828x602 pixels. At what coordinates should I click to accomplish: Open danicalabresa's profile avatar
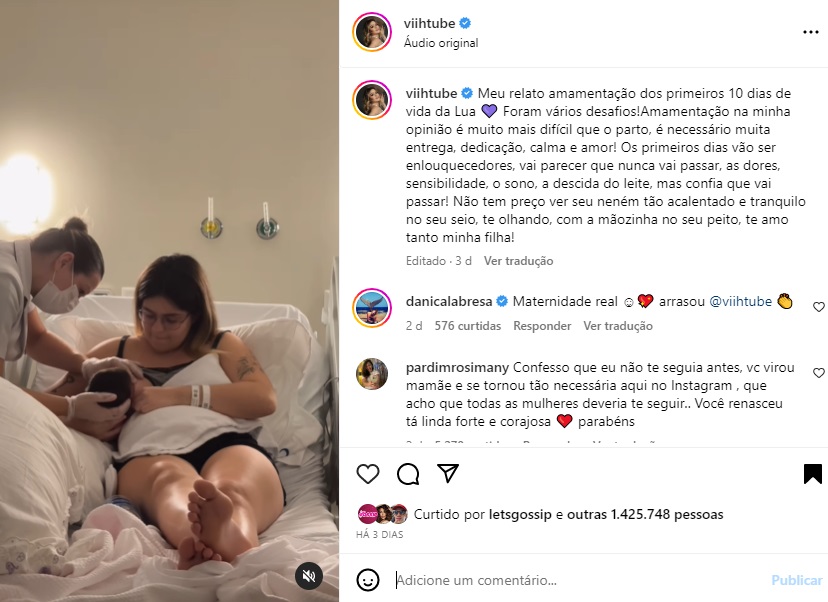372,308
